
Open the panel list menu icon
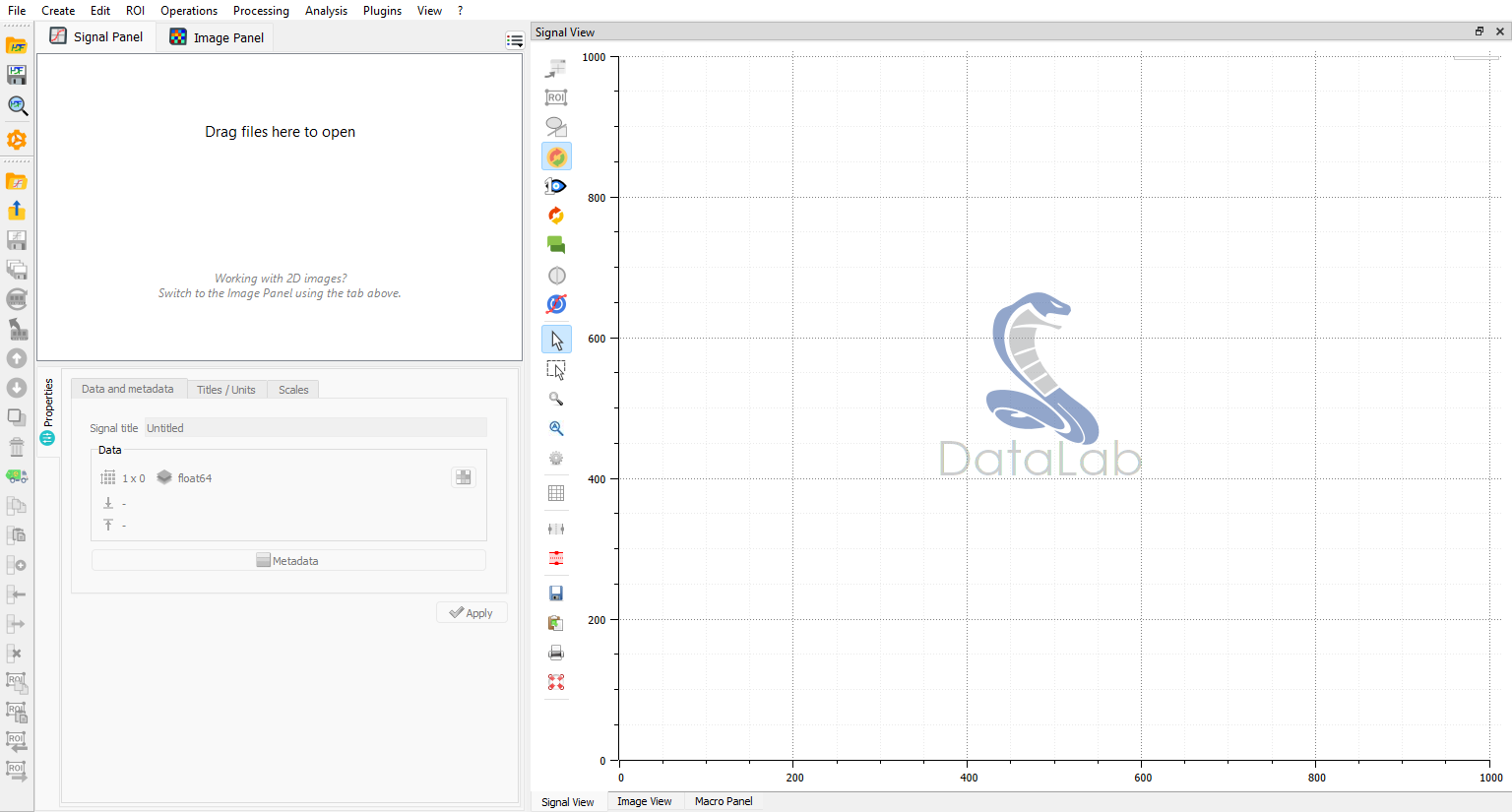(515, 40)
